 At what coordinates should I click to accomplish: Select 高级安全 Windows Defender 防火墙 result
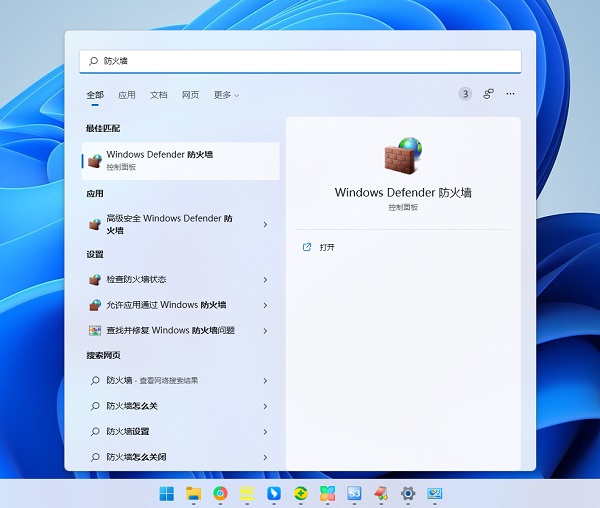pyautogui.click(x=181, y=224)
